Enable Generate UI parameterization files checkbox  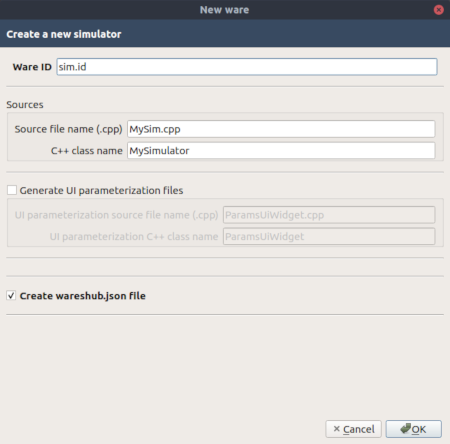coord(12,190)
